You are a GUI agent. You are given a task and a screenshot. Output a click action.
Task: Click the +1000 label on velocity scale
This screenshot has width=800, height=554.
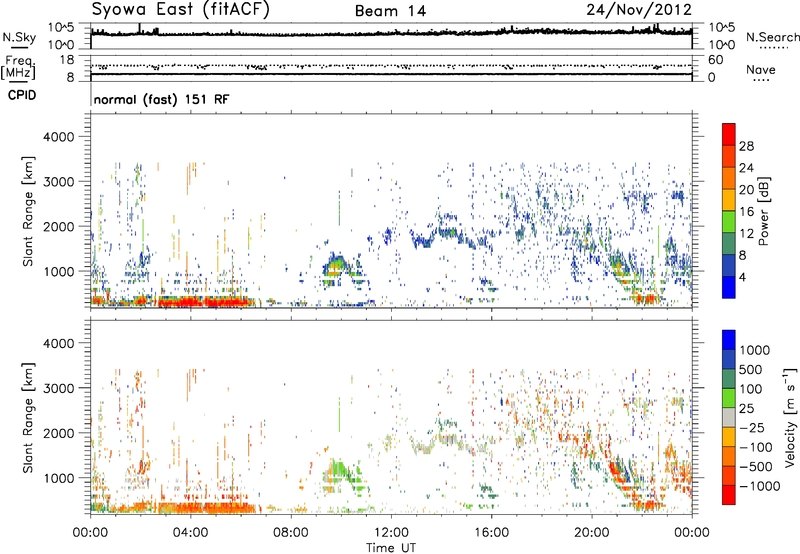point(755,350)
